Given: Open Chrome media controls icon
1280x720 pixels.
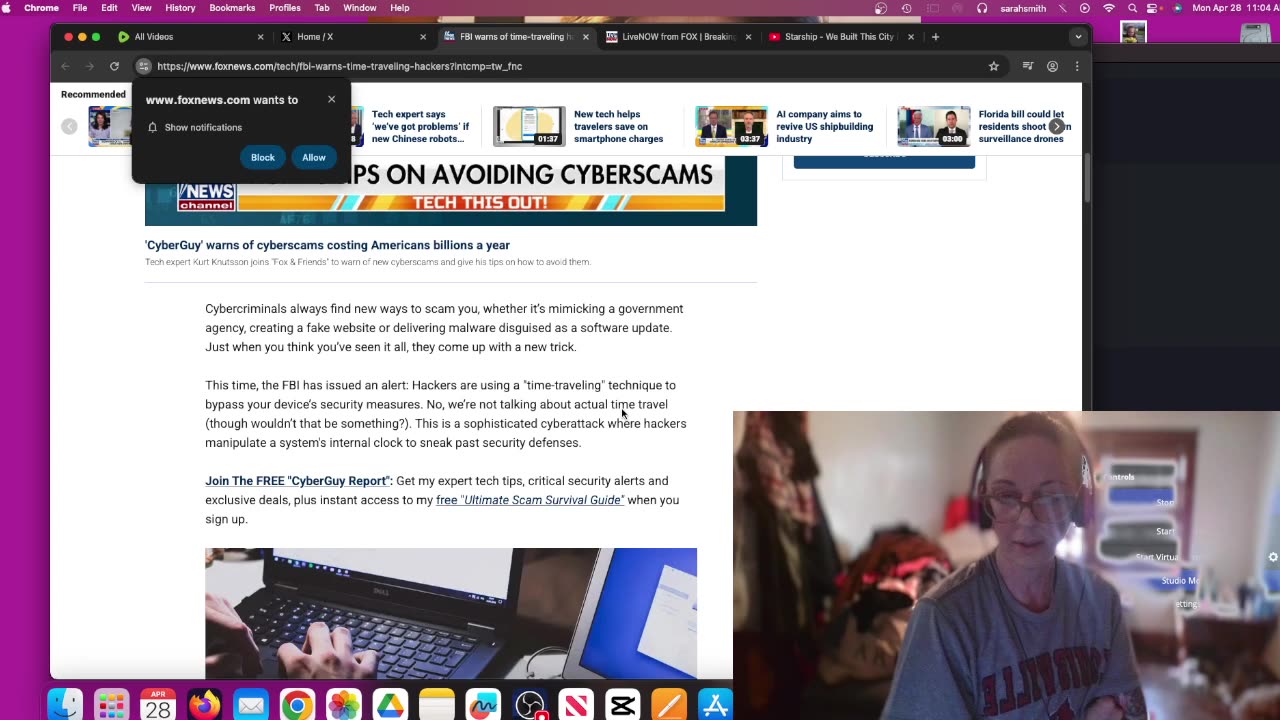Looking at the screenshot, I should (x=1027, y=66).
